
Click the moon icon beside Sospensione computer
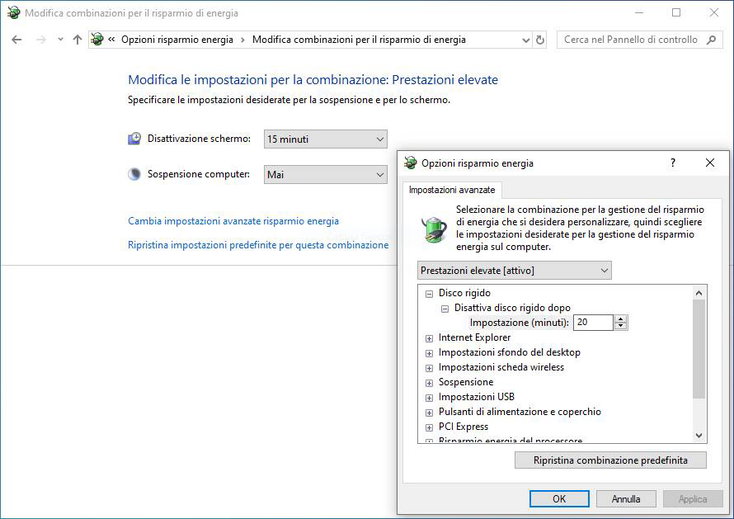(134, 174)
